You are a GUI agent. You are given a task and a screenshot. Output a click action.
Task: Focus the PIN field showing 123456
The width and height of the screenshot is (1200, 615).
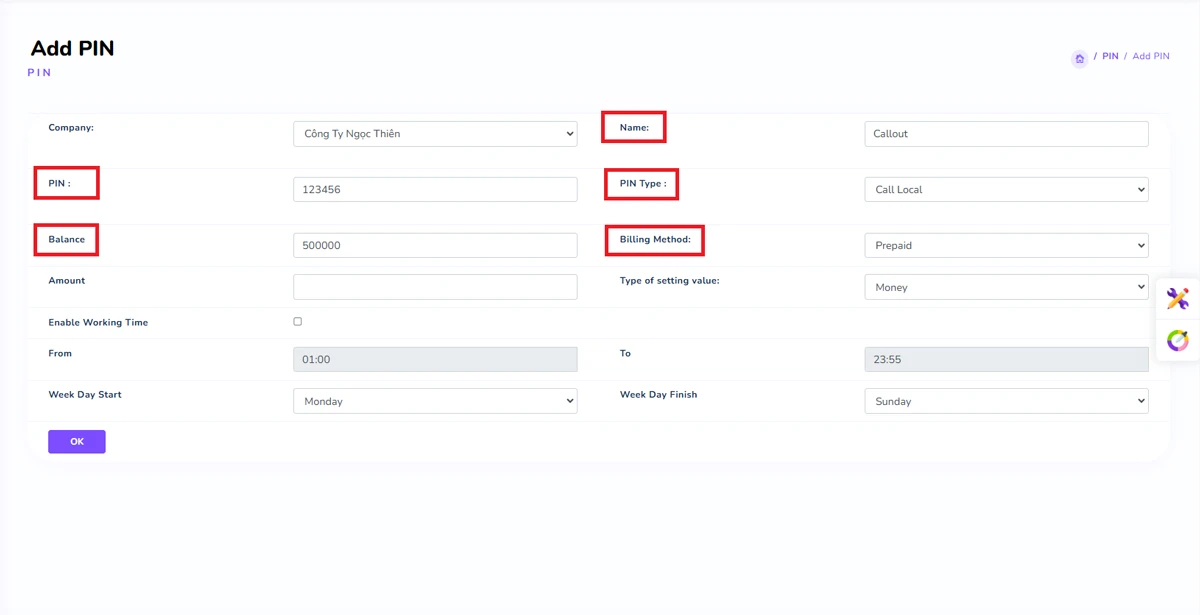(435, 190)
